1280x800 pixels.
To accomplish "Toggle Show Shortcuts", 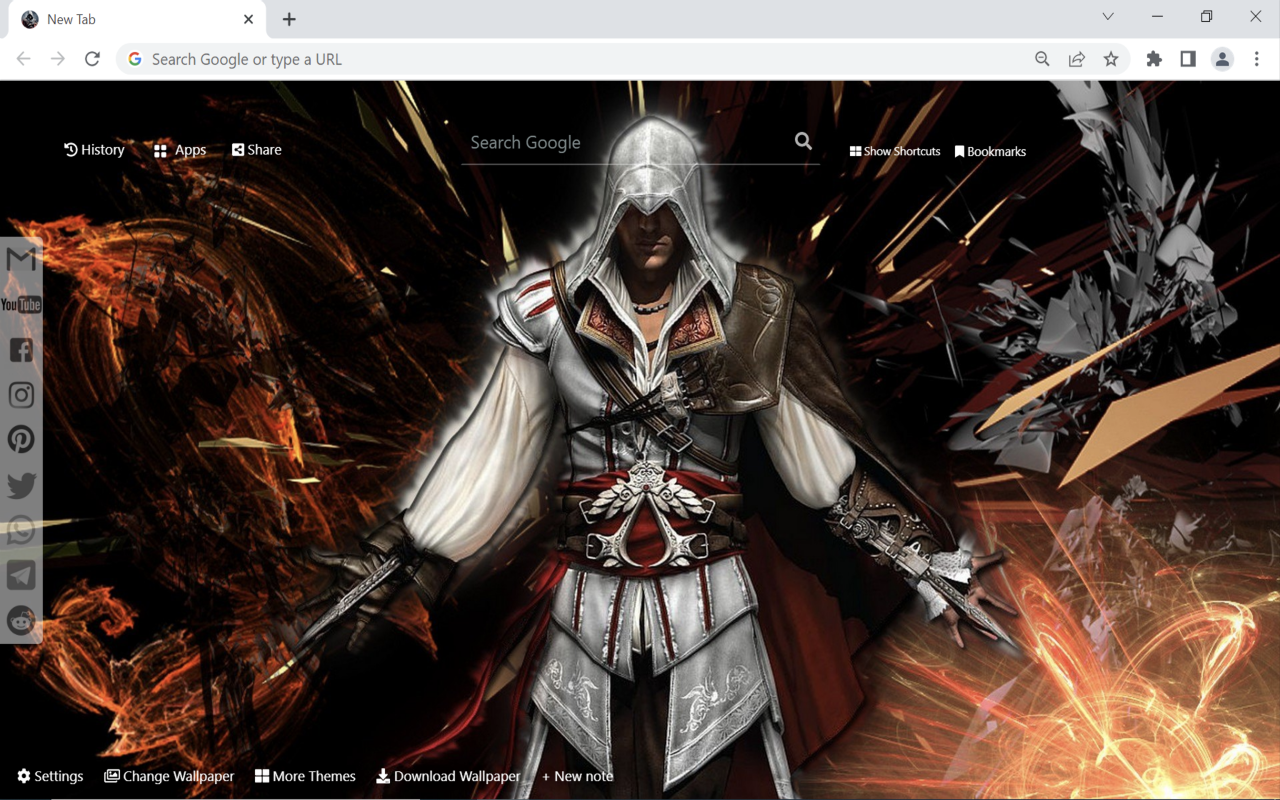I will click(x=895, y=151).
